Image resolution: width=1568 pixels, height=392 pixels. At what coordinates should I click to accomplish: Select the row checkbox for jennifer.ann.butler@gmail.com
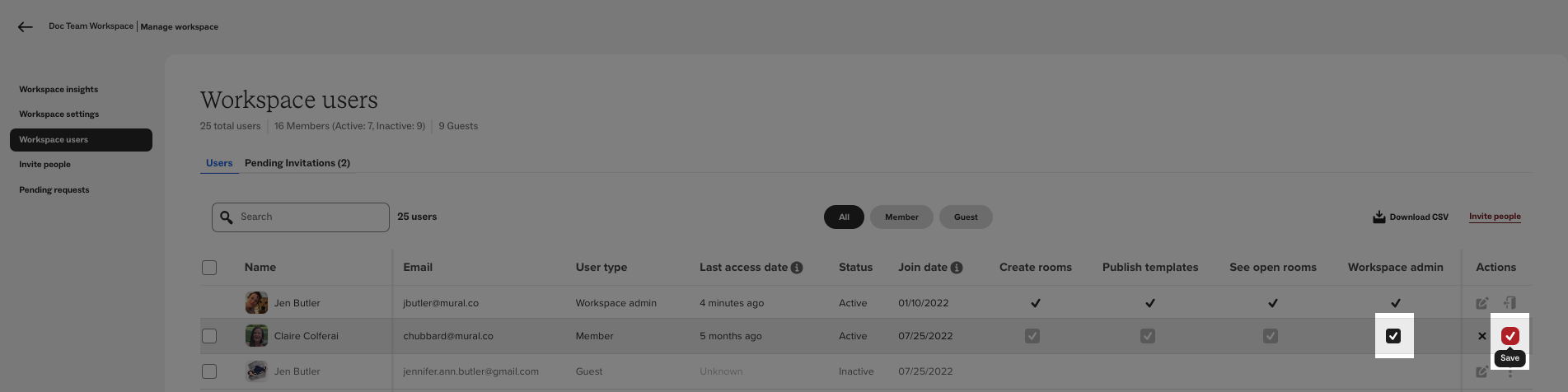[x=209, y=371]
